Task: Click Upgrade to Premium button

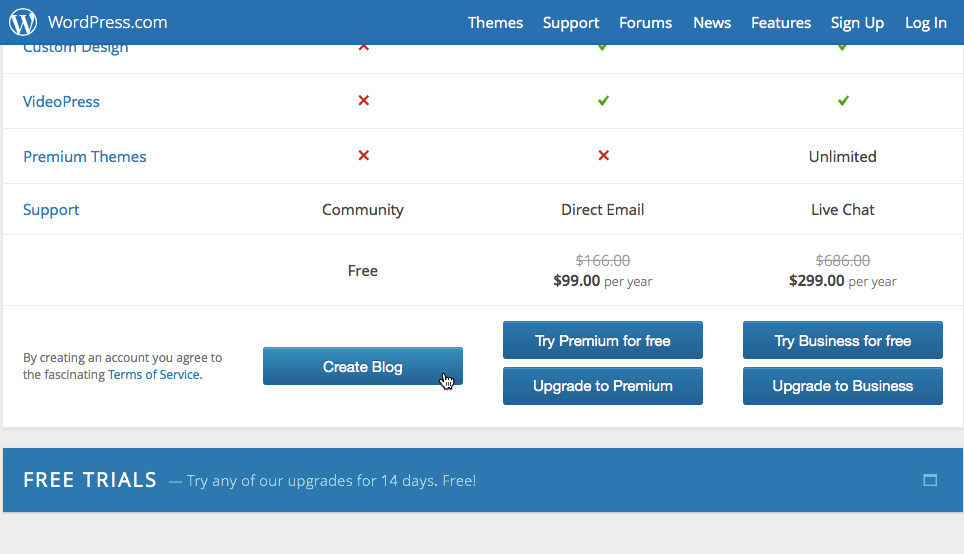Action: coord(602,386)
